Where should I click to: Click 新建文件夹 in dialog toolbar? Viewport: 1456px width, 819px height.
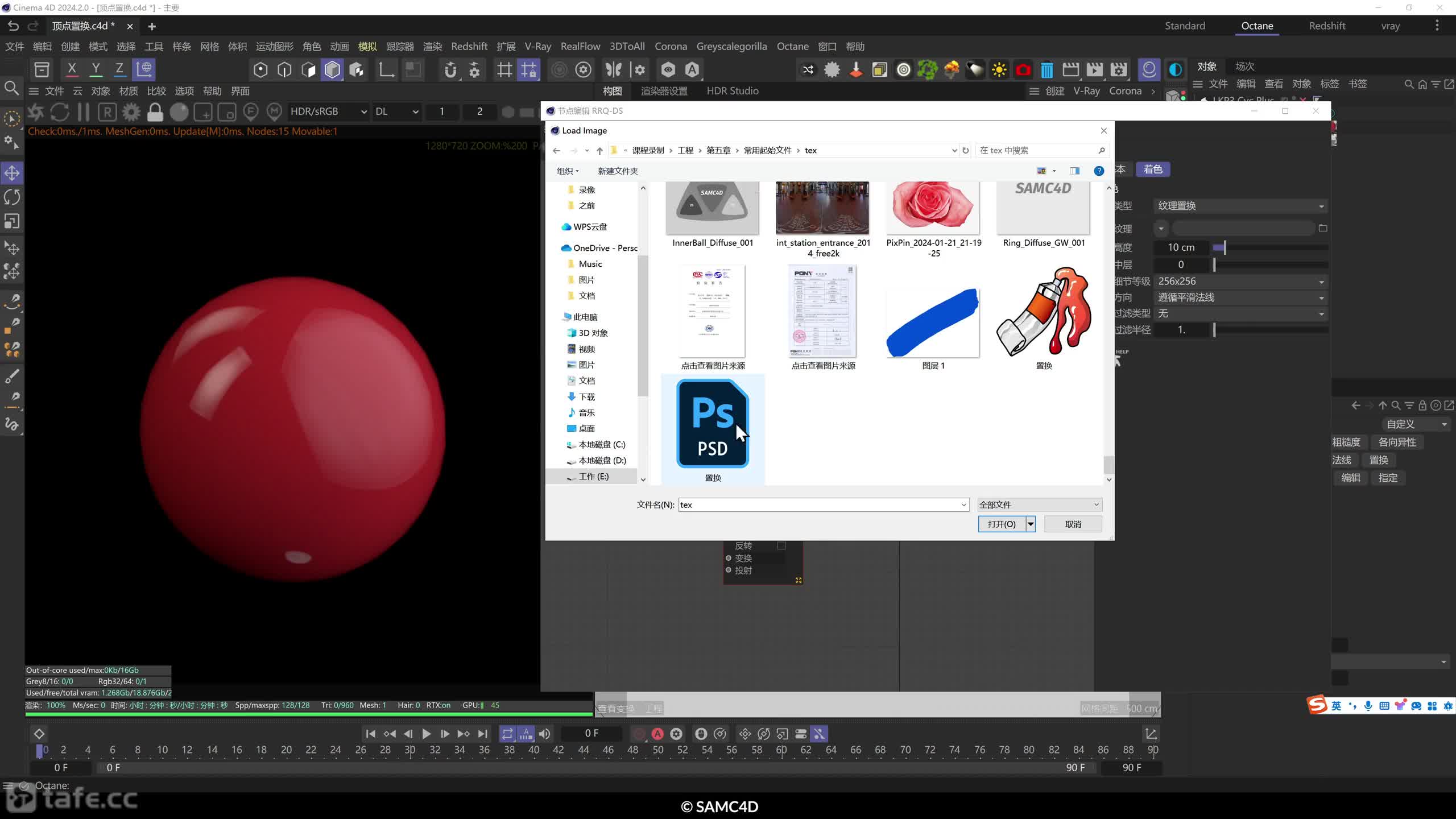618,171
